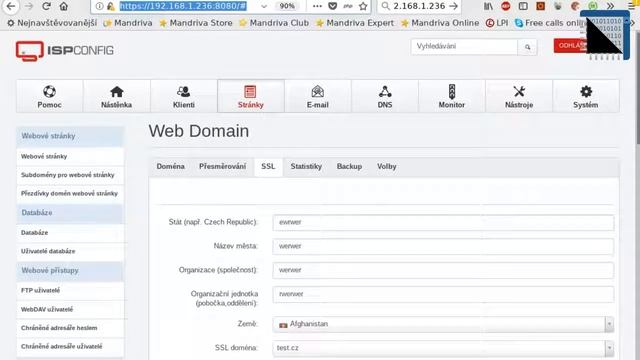Screen dimensions: 640x360
Task: Click the Organizace (společnost) field
Action: (443, 271)
